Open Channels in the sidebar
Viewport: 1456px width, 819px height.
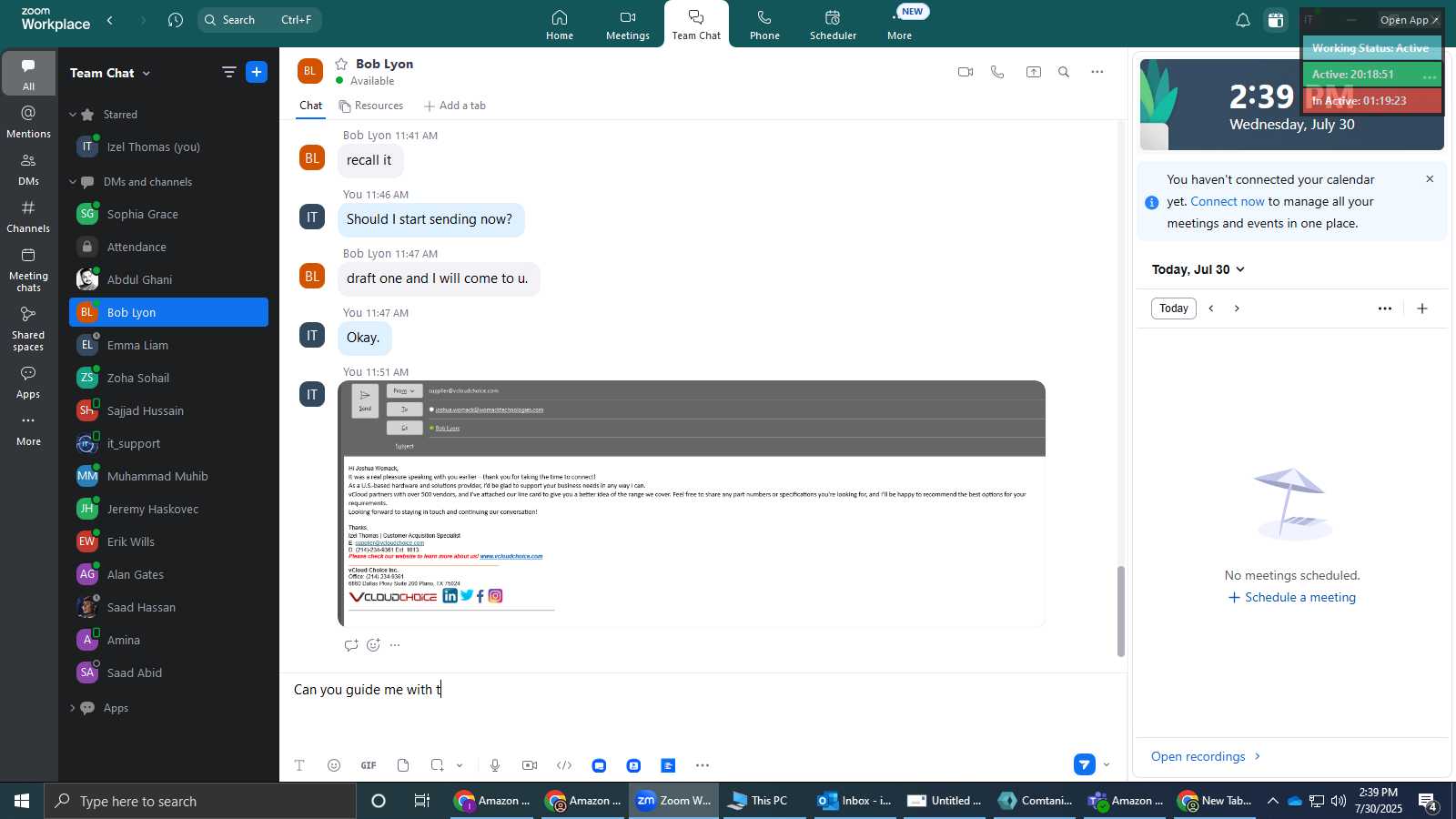(29, 217)
